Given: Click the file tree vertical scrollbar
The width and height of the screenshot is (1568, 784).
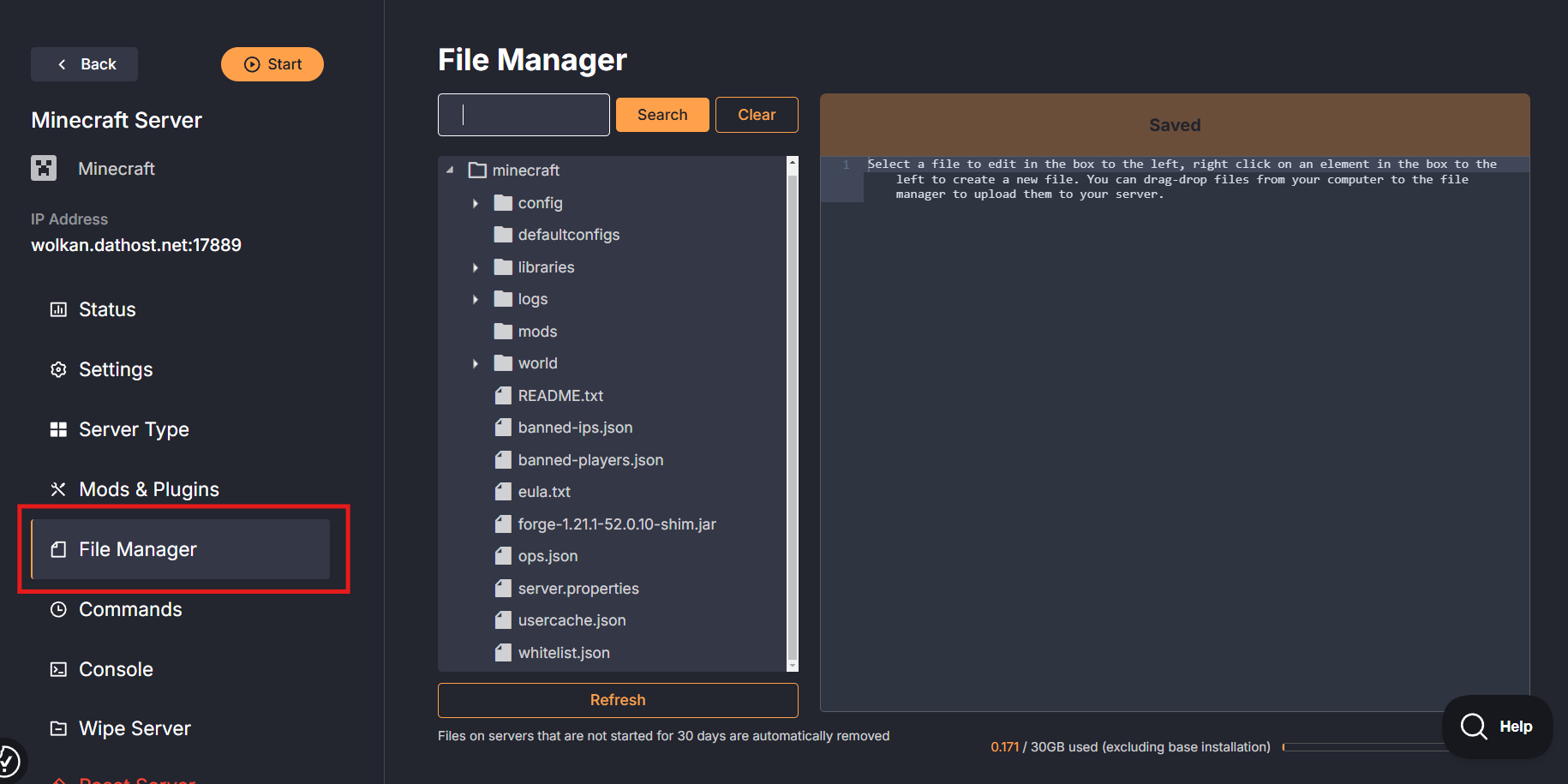Looking at the screenshot, I should click(x=792, y=411).
